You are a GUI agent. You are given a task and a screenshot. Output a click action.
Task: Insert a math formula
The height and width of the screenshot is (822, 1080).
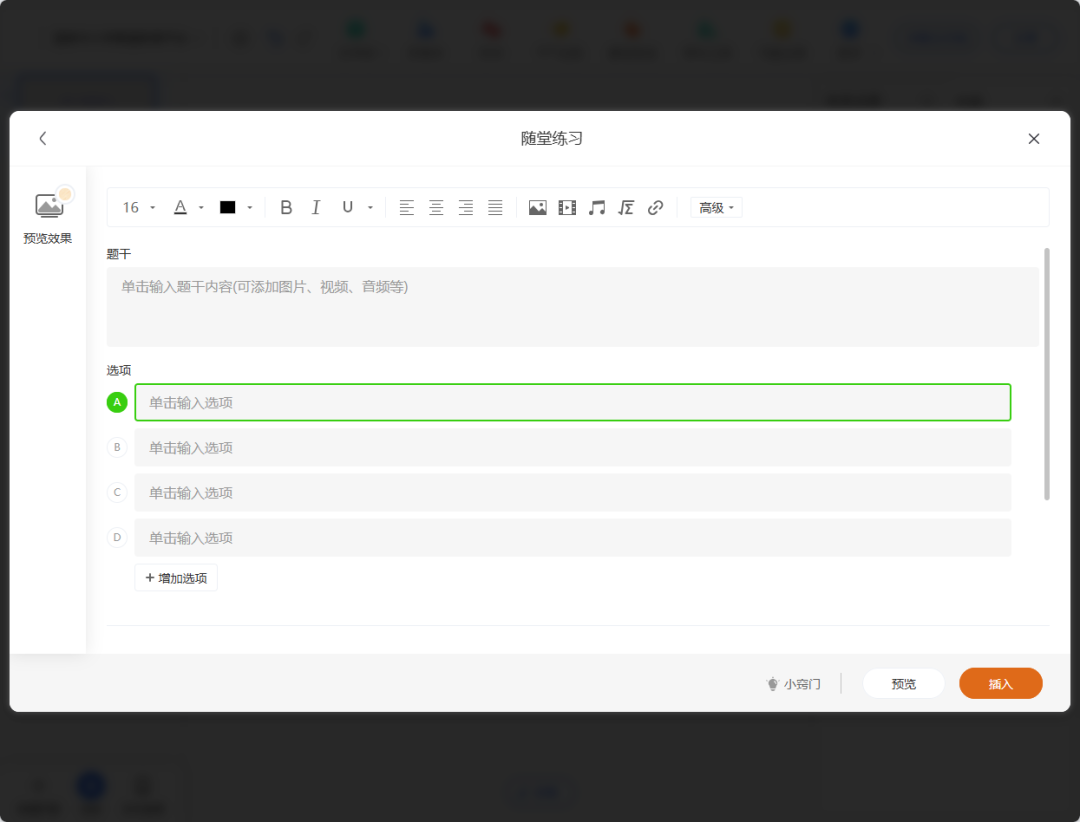626,208
